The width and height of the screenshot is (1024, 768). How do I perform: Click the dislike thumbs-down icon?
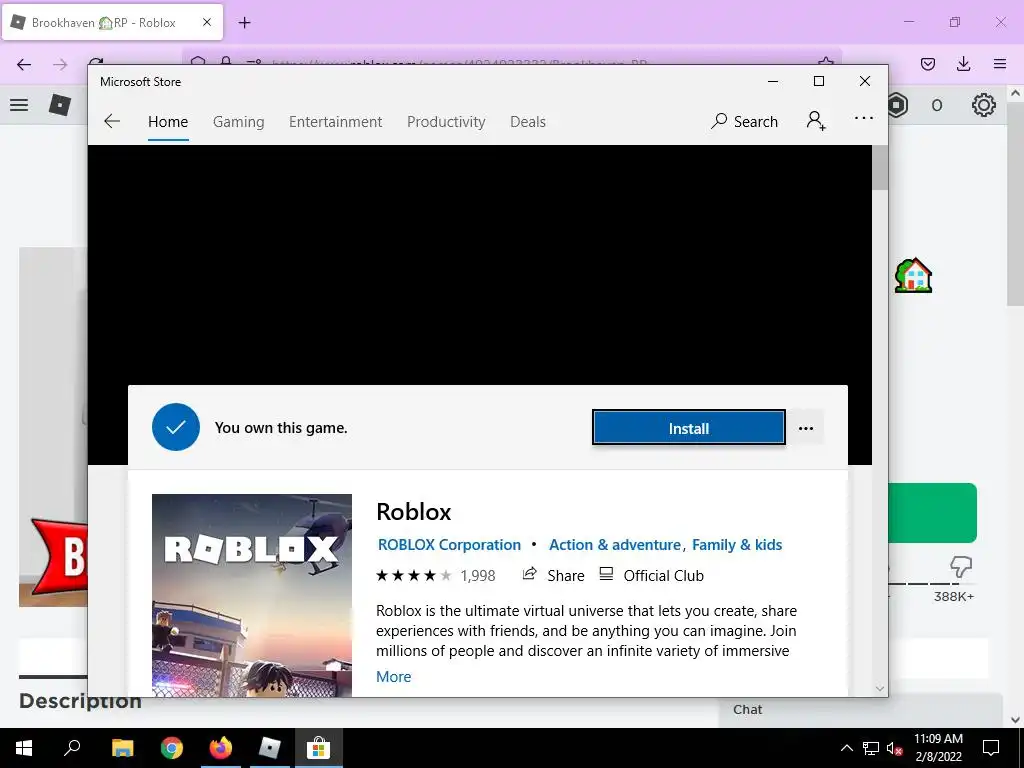(x=961, y=566)
